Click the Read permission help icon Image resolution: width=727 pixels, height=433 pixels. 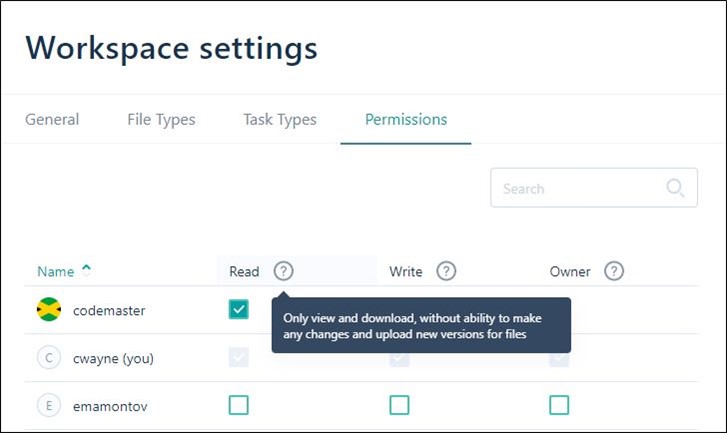[x=284, y=271]
